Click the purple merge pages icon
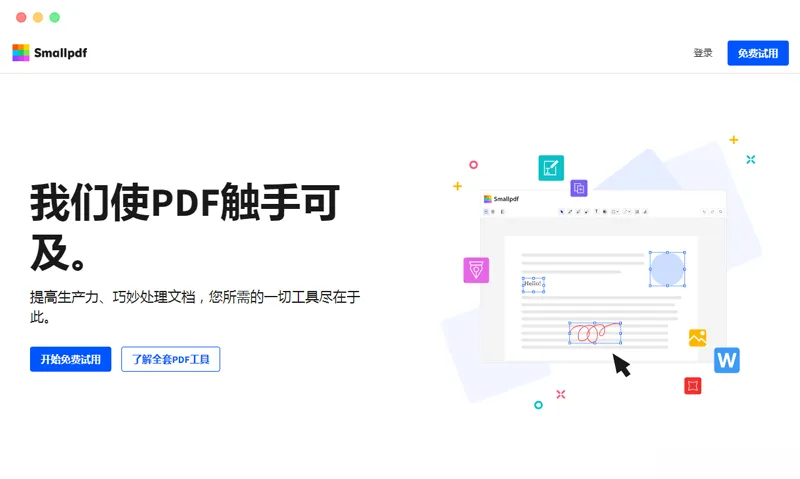The width and height of the screenshot is (800, 479). pos(579,188)
